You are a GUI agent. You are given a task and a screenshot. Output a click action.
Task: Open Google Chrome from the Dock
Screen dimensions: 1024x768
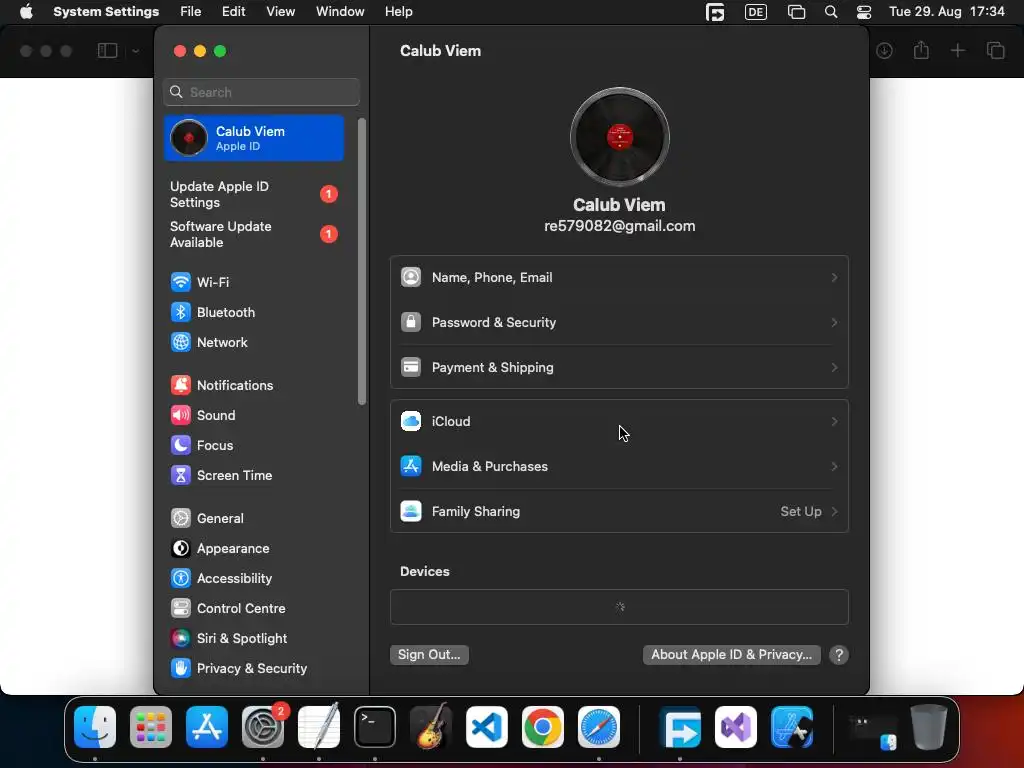[543, 727]
